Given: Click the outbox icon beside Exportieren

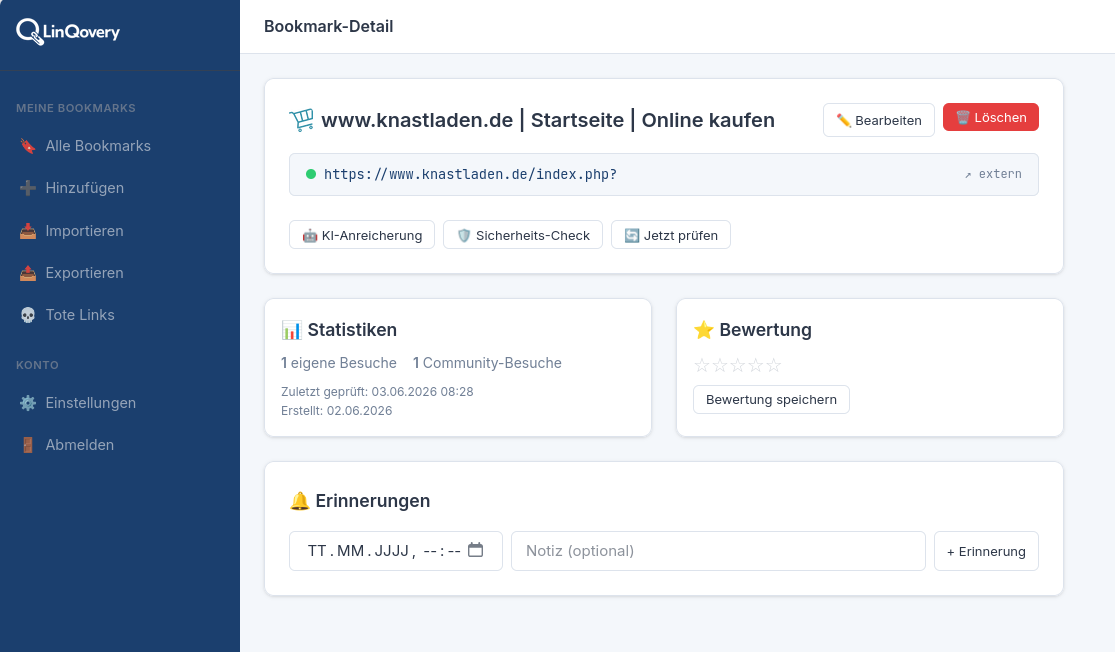Looking at the screenshot, I should [28, 272].
